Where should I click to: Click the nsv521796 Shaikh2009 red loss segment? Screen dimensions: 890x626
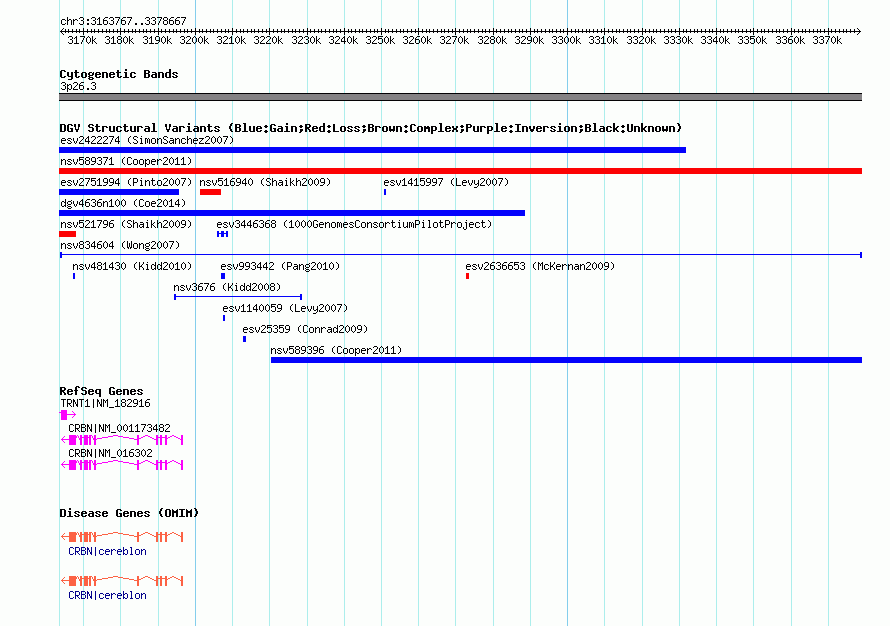(68, 234)
